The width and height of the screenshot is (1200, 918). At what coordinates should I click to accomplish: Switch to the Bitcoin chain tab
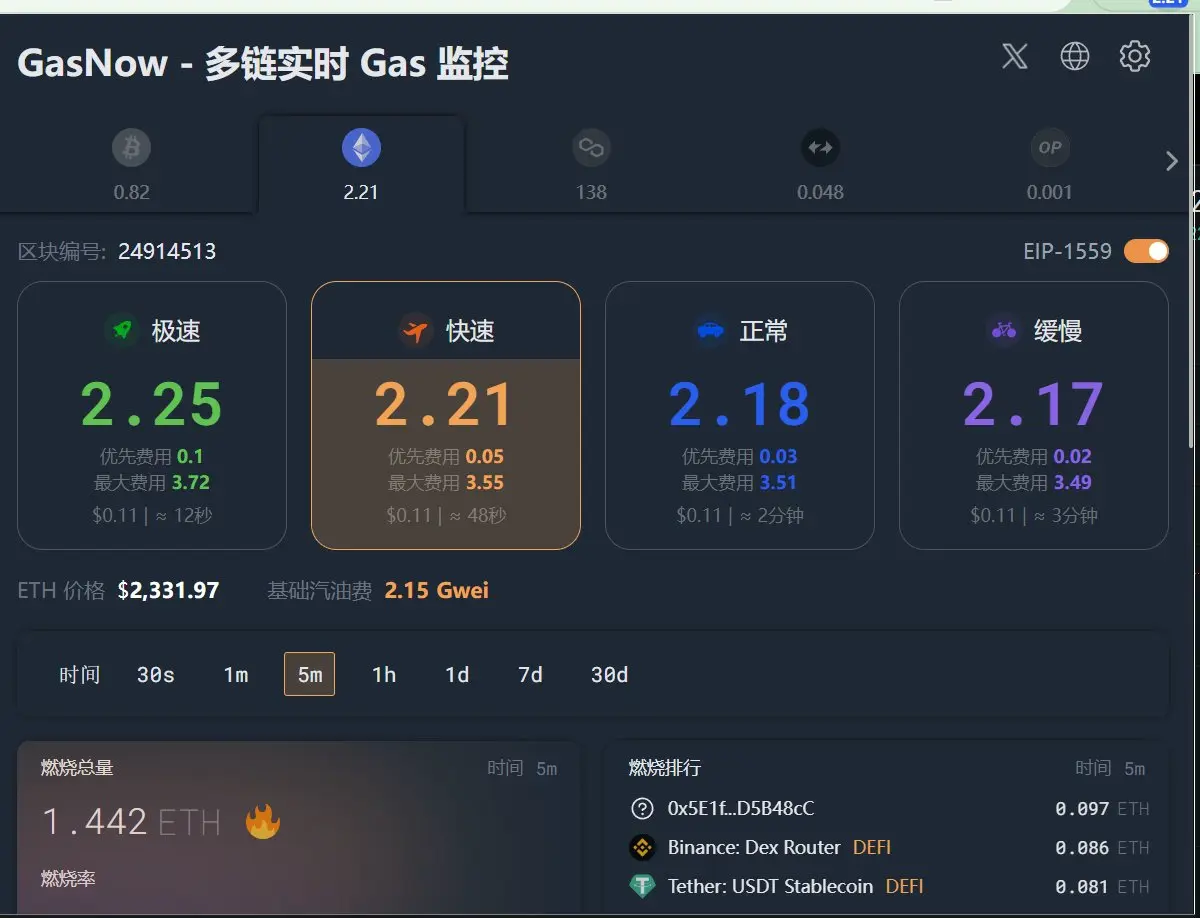131,165
